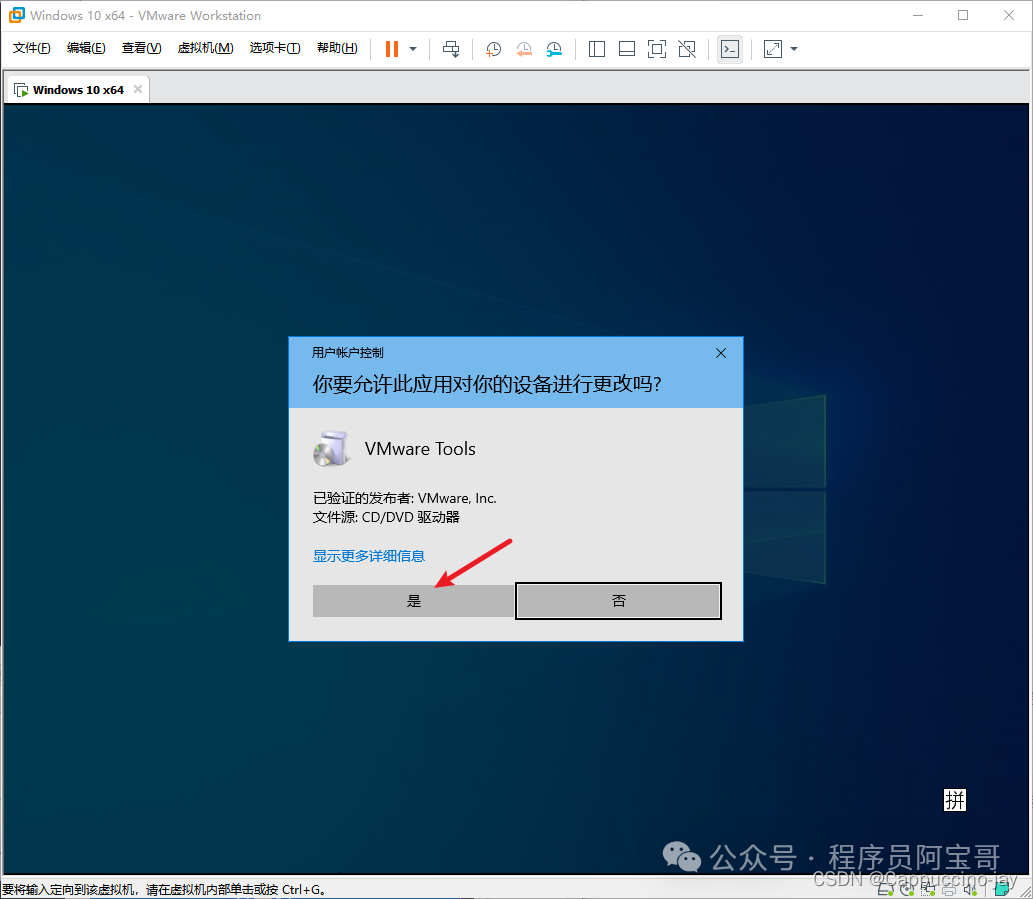Close the 用户帐户控制 dialog
Viewport: 1033px width, 899px height.
[x=721, y=353]
